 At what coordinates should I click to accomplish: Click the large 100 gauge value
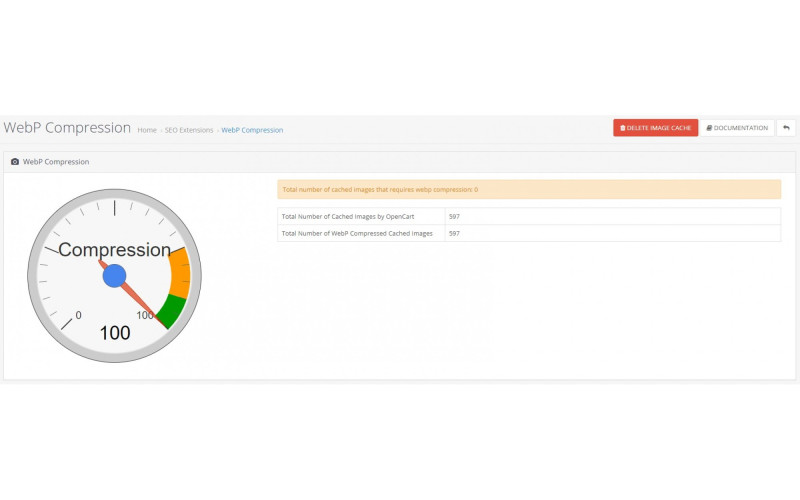114,333
